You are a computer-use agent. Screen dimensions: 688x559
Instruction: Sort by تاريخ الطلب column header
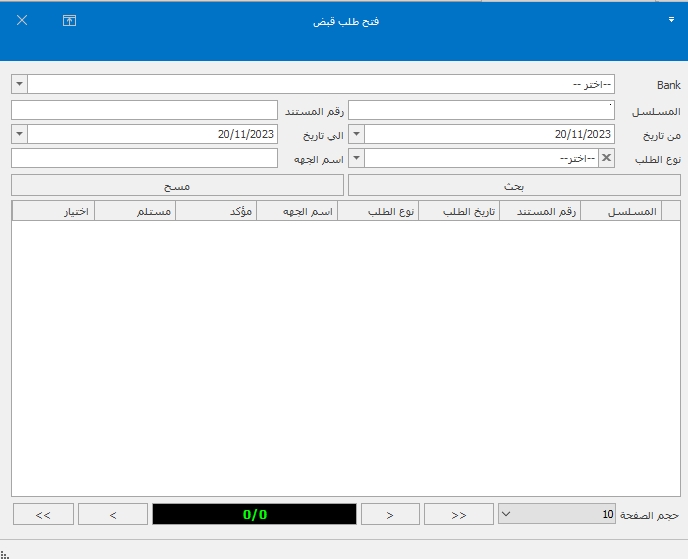(458, 211)
